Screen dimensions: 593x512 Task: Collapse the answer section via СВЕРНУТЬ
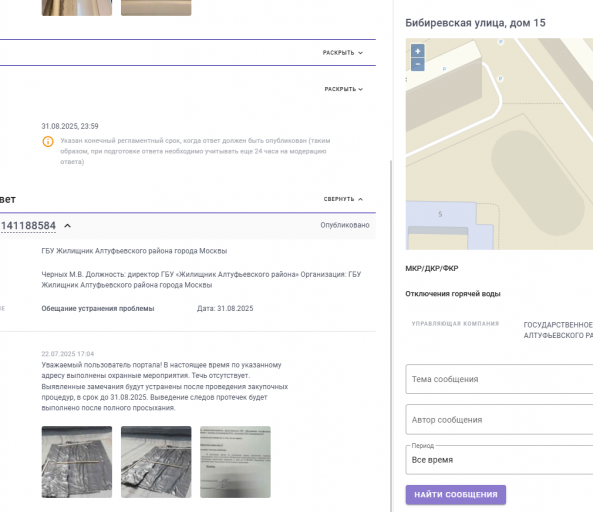pyautogui.click(x=343, y=199)
